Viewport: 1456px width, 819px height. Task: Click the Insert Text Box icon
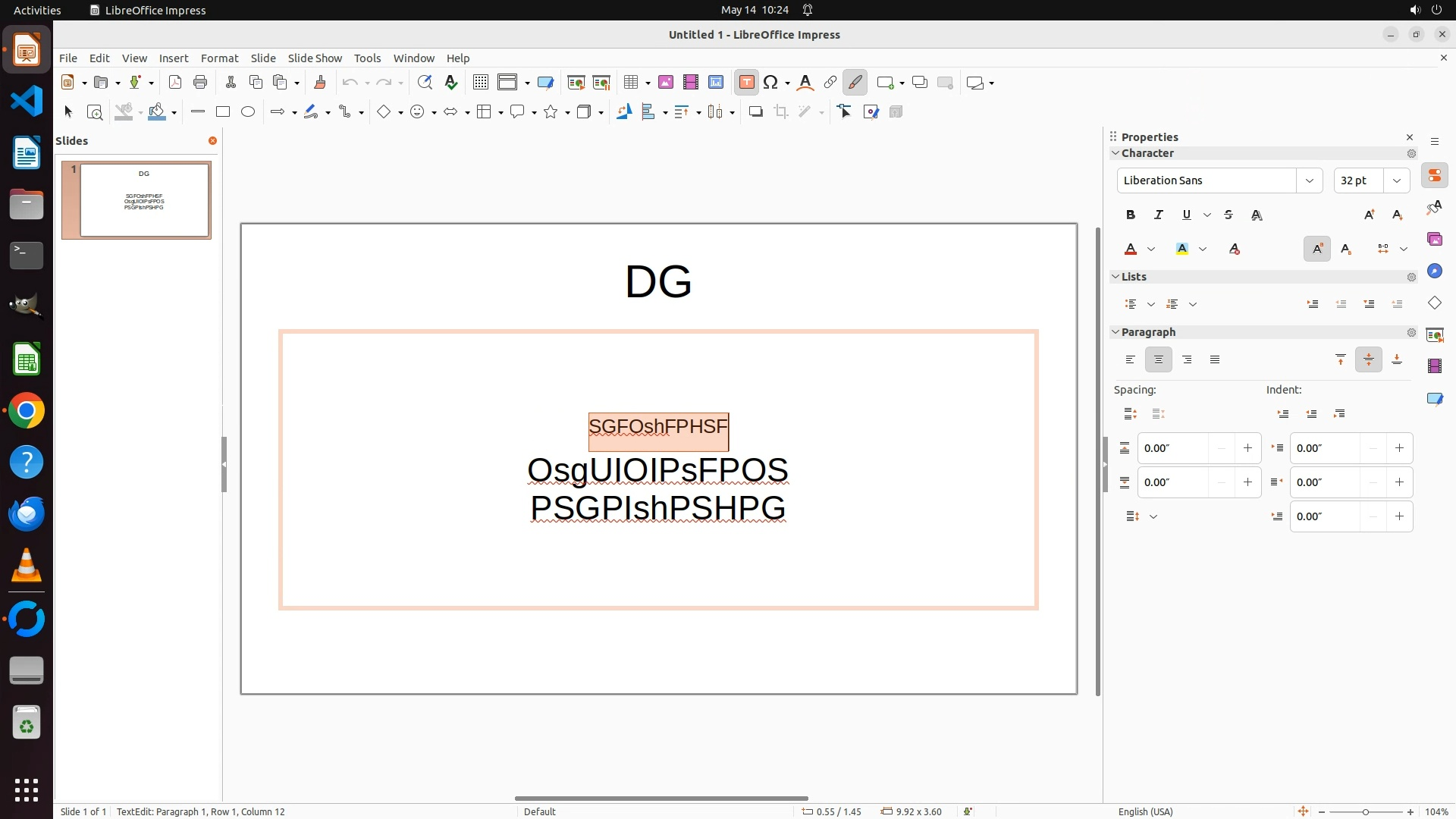point(746,83)
